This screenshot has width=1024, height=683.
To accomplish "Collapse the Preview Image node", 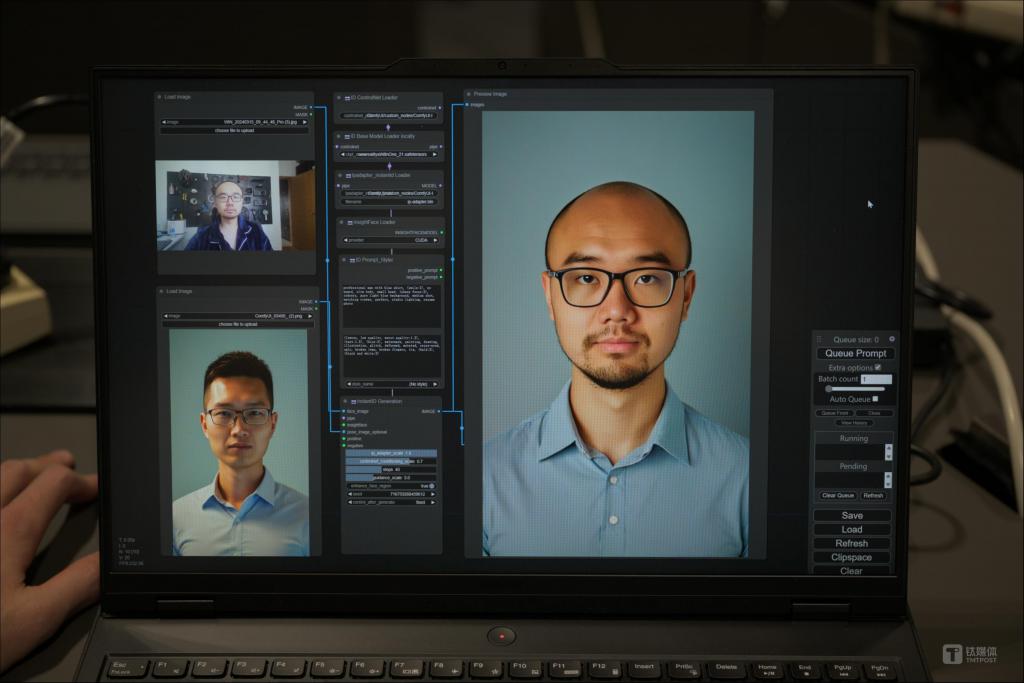I will coord(468,94).
